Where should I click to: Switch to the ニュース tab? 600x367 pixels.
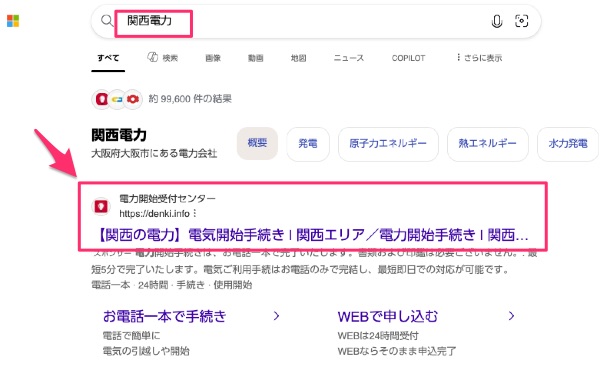(x=349, y=58)
